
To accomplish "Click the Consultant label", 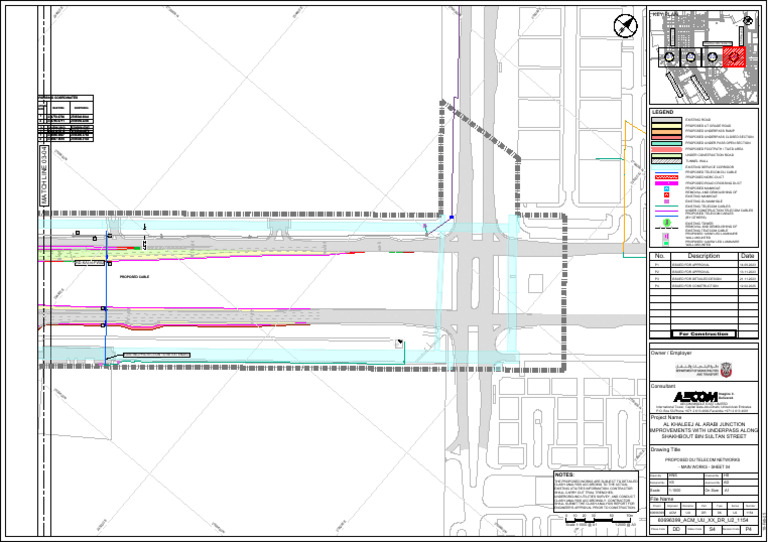I will tap(663, 386).
